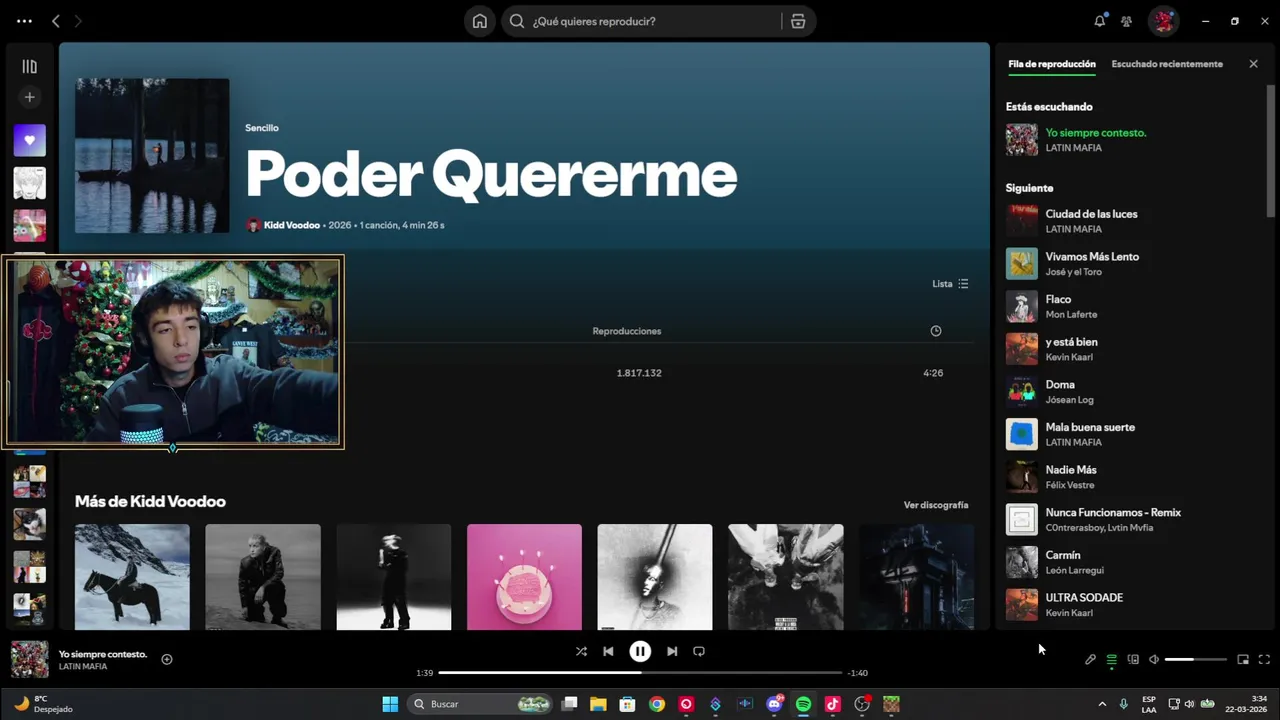The image size is (1280, 720).
Task: Open the weather widget showing 8°C
Action: pos(42,704)
